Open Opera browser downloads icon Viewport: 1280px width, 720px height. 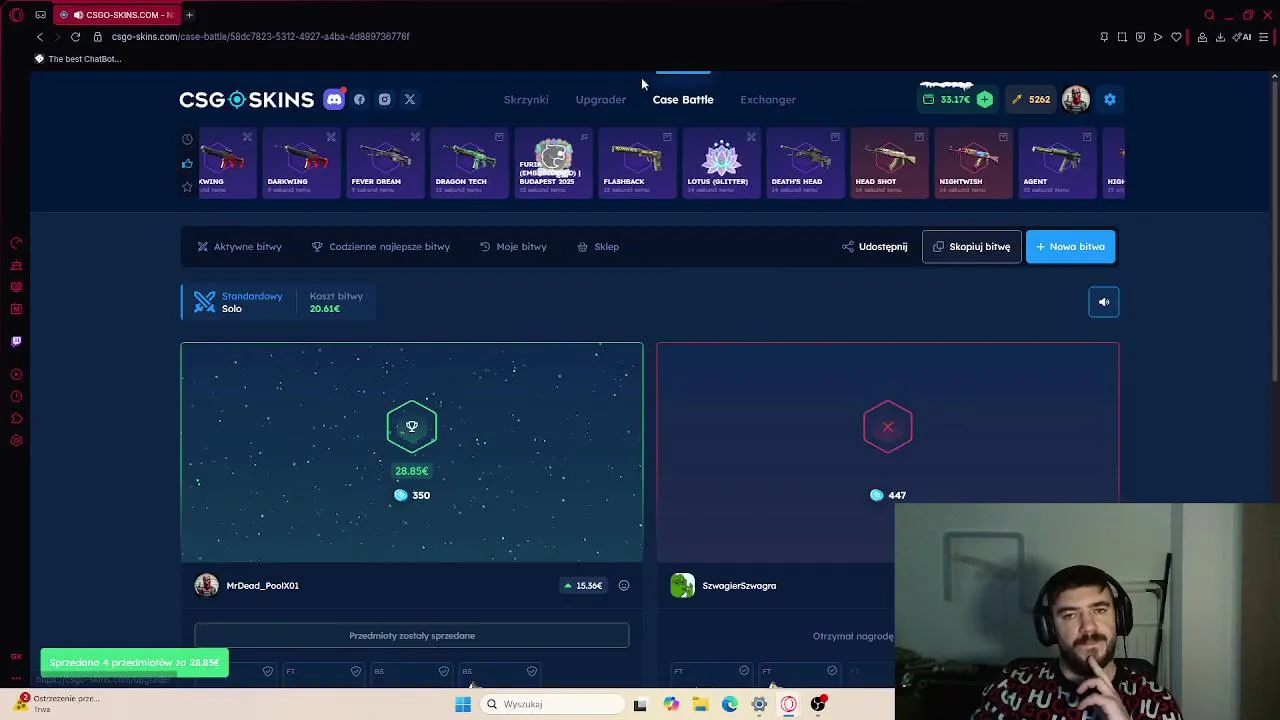coord(1220,37)
